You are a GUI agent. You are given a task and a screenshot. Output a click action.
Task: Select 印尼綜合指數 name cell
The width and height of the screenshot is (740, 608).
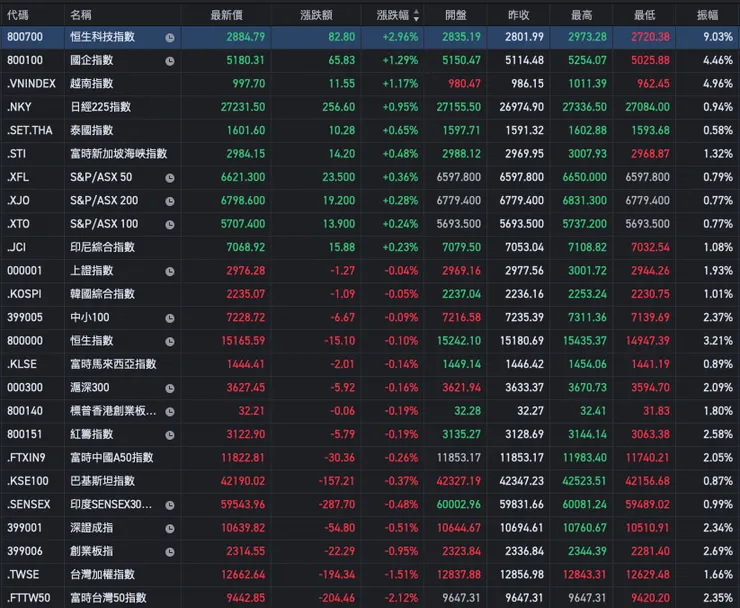click(102, 247)
